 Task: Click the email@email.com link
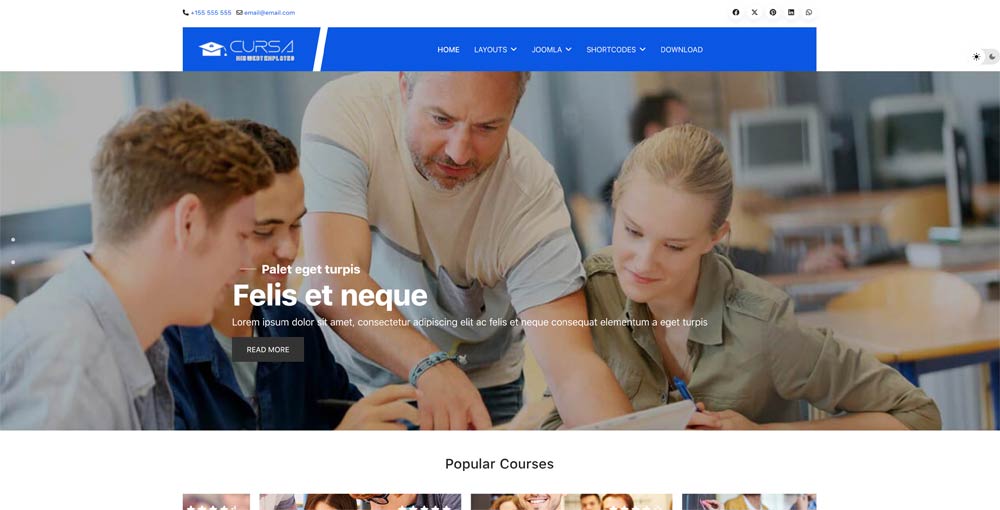tap(269, 13)
